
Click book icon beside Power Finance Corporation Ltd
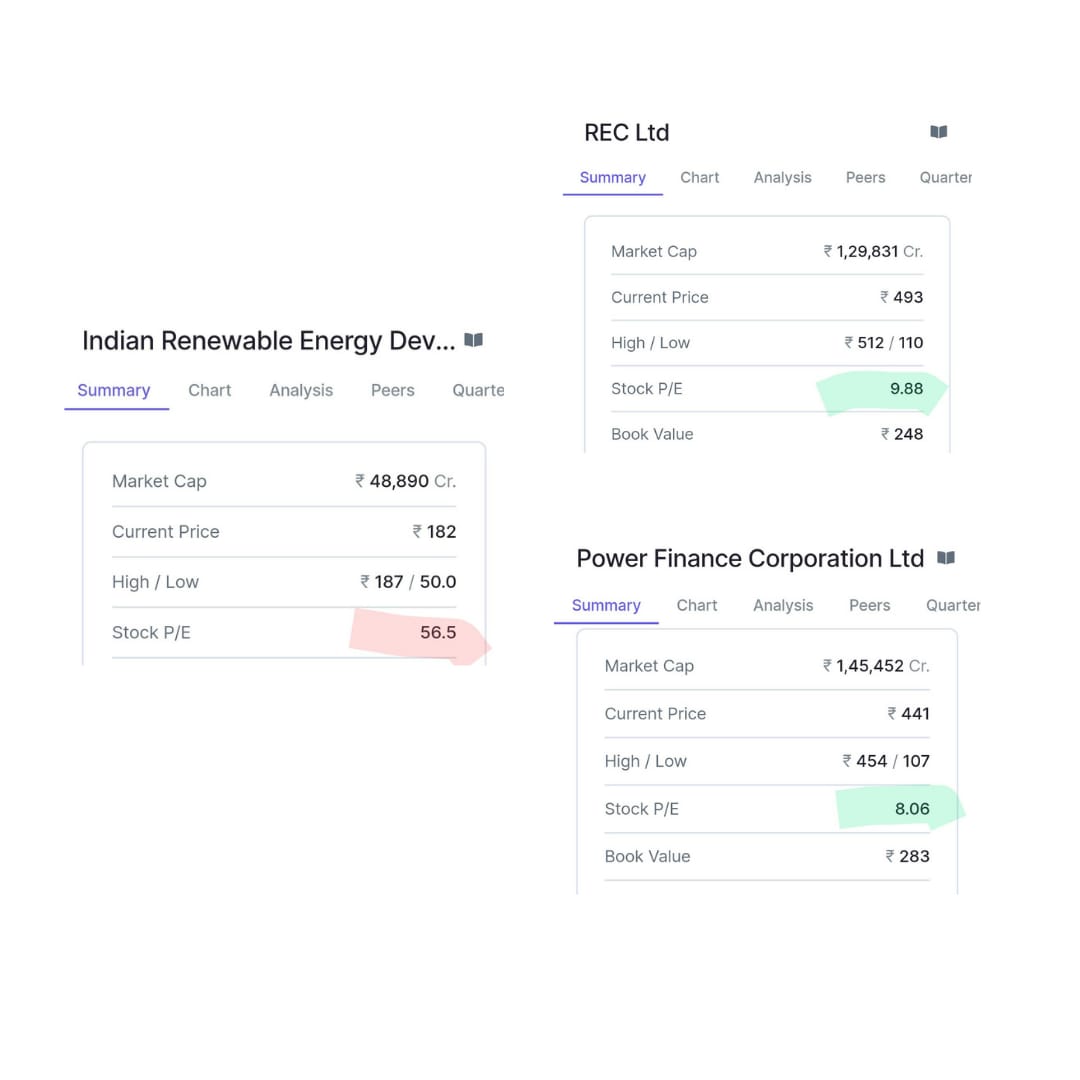pyautogui.click(x=946, y=558)
